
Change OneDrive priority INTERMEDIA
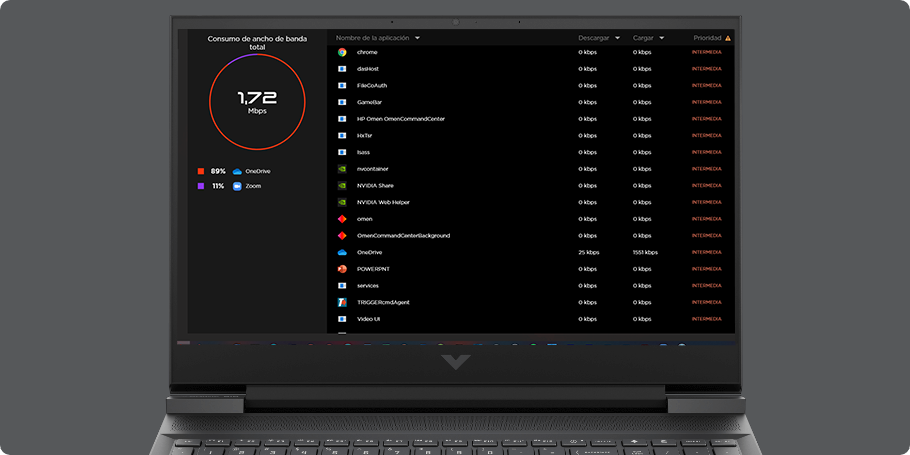click(x=706, y=252)
